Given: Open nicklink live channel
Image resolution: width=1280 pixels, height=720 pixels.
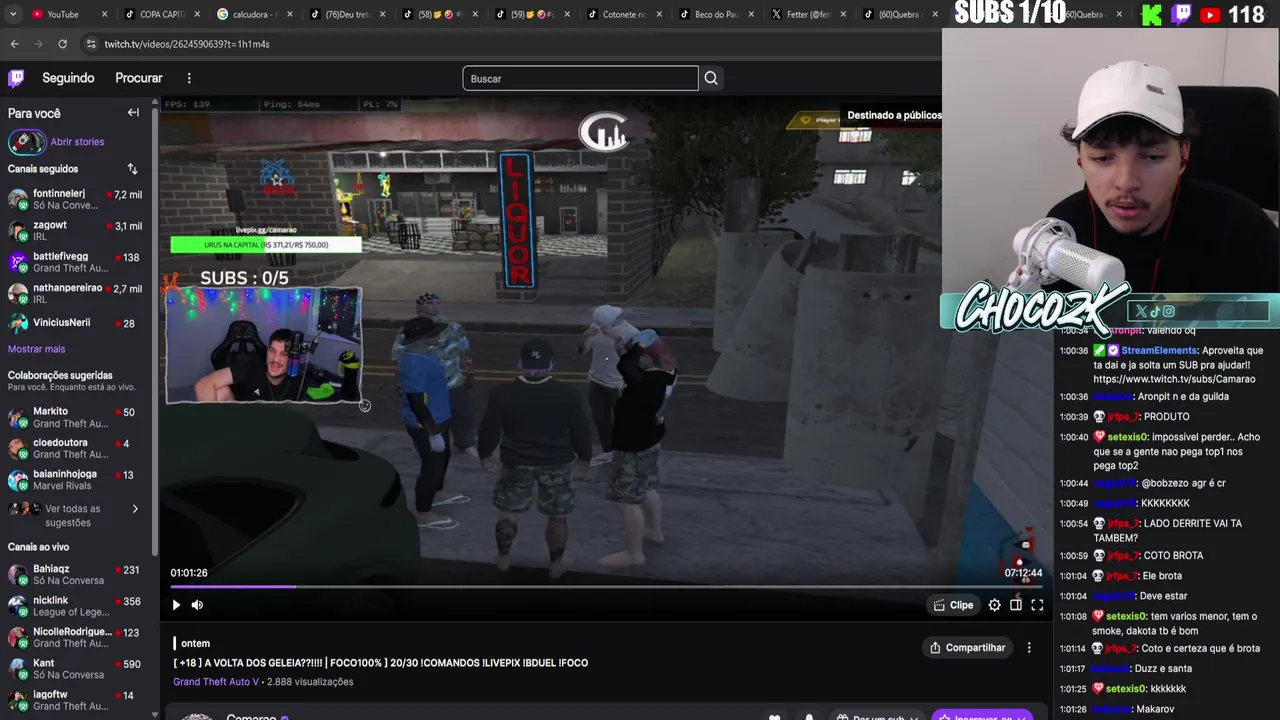Looking at the screenshot, I should [77, 606].
